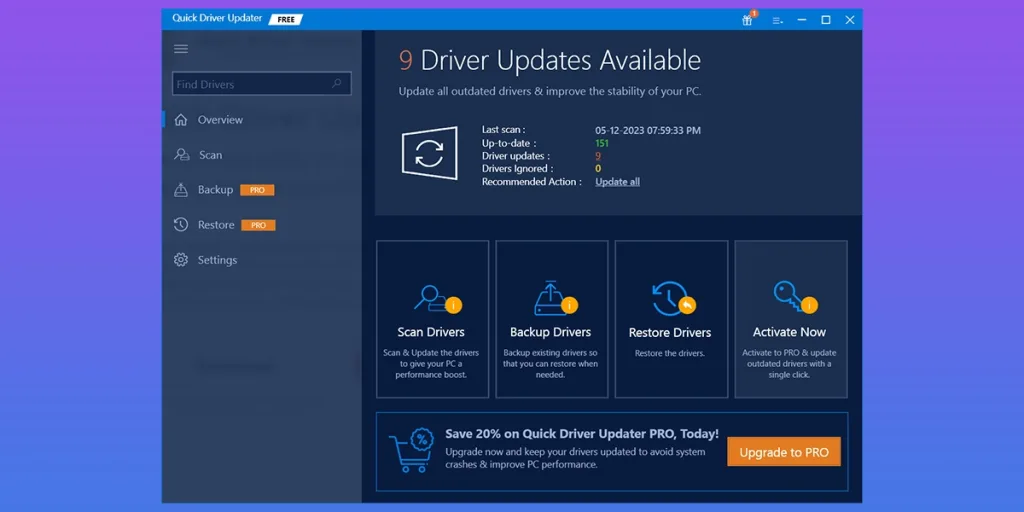The width and height of the screenshot is (1024, 512).
Task: Select Overview in the sidebar
Action: [220, 120]
